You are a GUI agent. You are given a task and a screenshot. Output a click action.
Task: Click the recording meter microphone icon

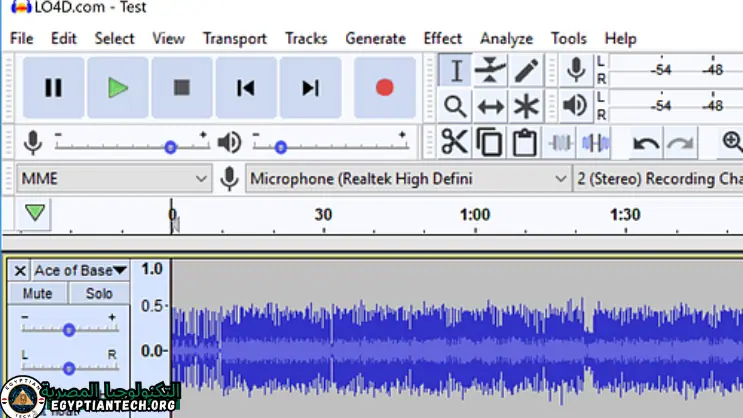tap(576, 70)
